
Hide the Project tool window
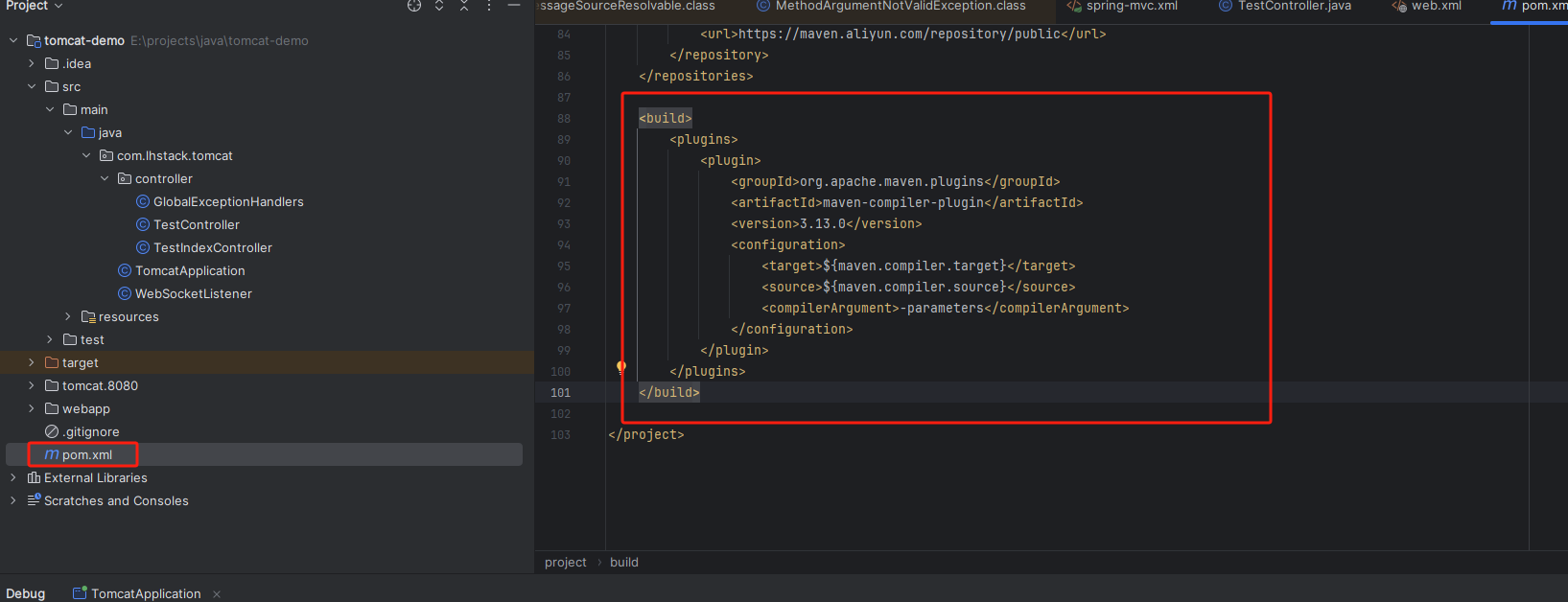tap(514, 6)
